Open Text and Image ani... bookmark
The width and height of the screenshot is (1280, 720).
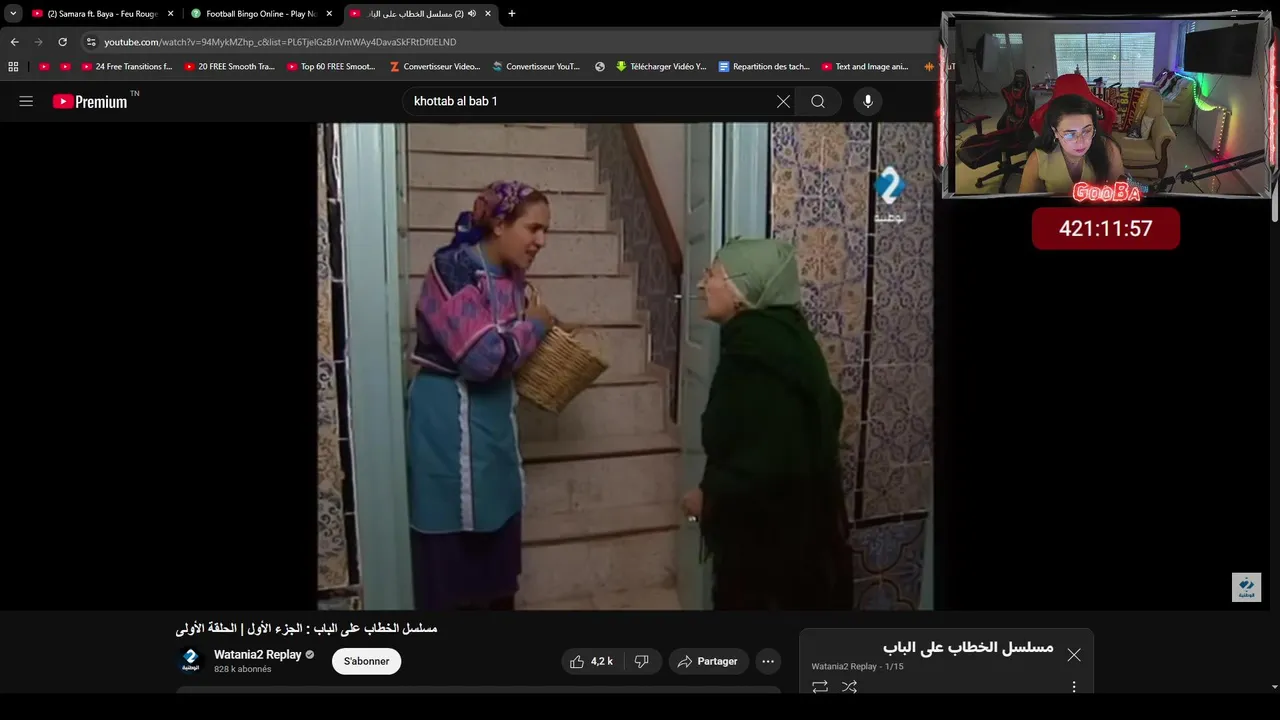coord(866,67)
